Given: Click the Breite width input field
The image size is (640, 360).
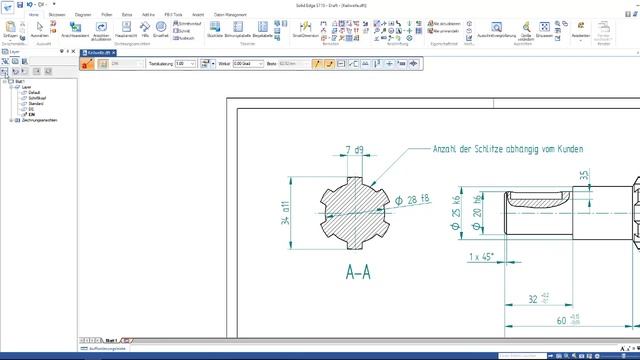Looking at the screenshot, I should [x=293, y=64].
